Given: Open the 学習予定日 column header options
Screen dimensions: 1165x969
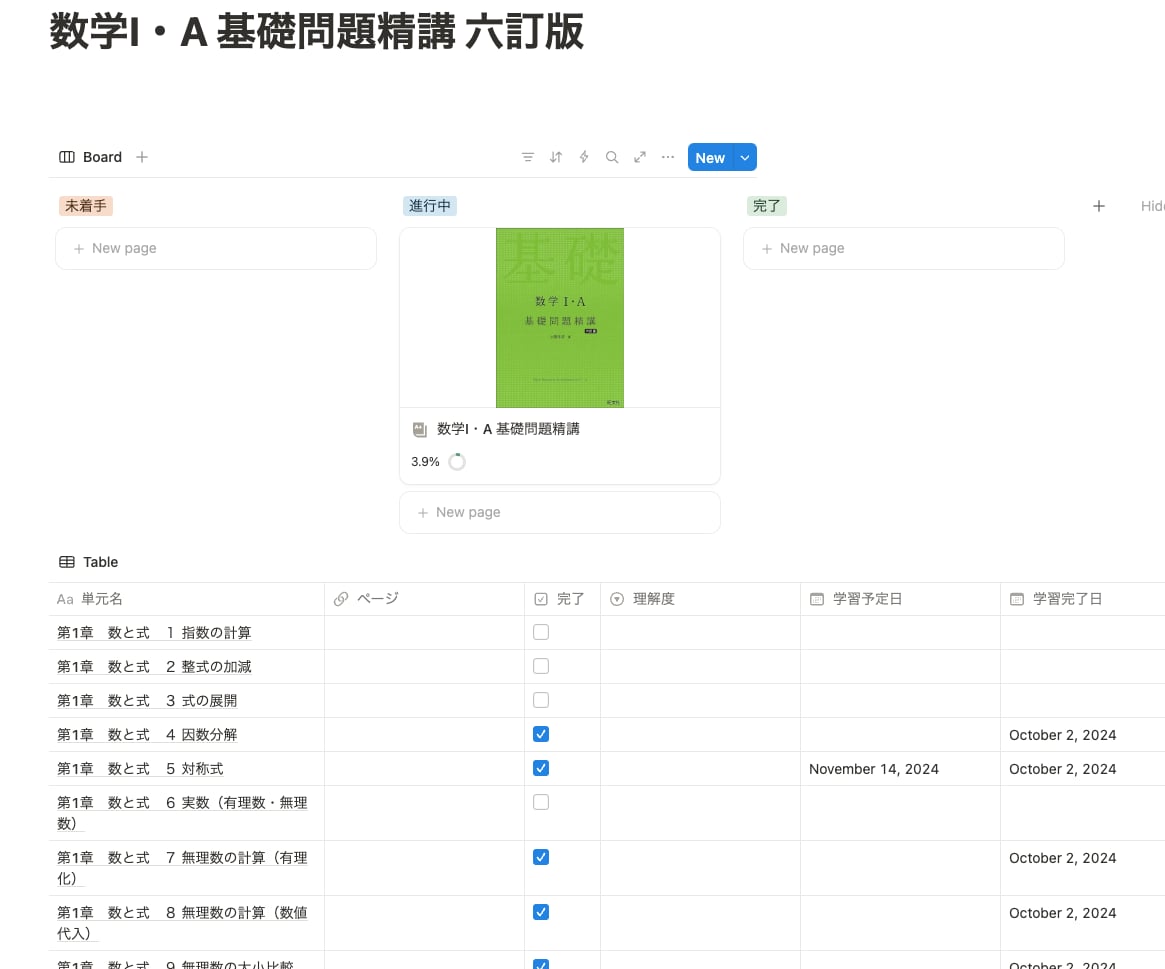Looking at the screenshot, I should click(x=867, y=599).
